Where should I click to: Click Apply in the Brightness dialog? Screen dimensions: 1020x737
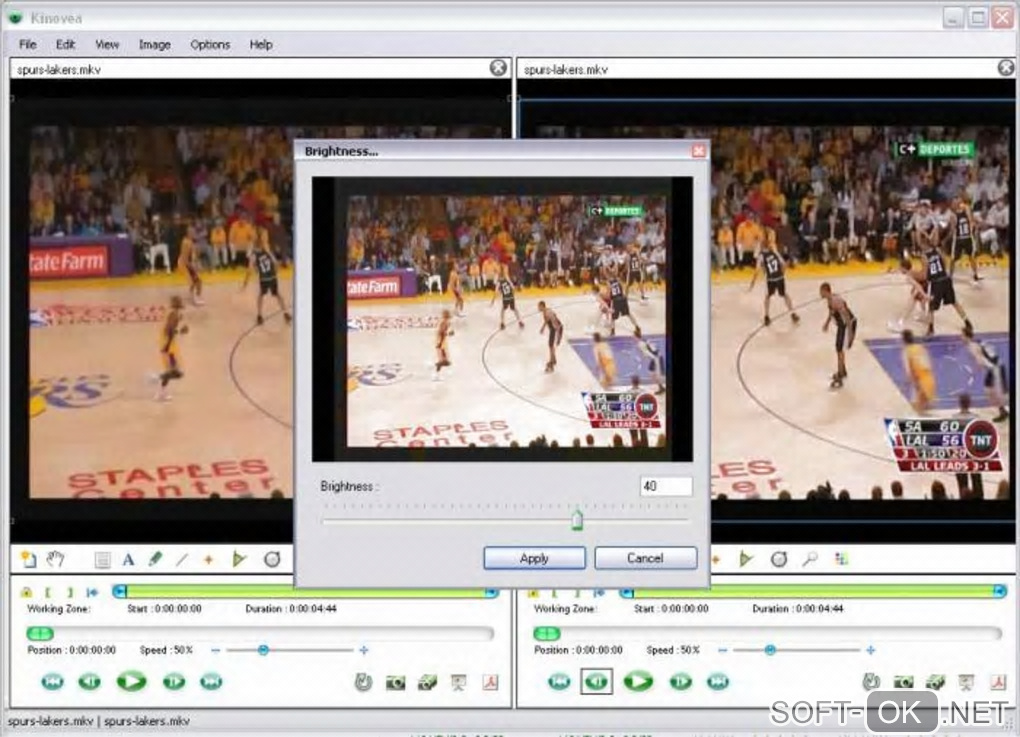click(534, 558)
